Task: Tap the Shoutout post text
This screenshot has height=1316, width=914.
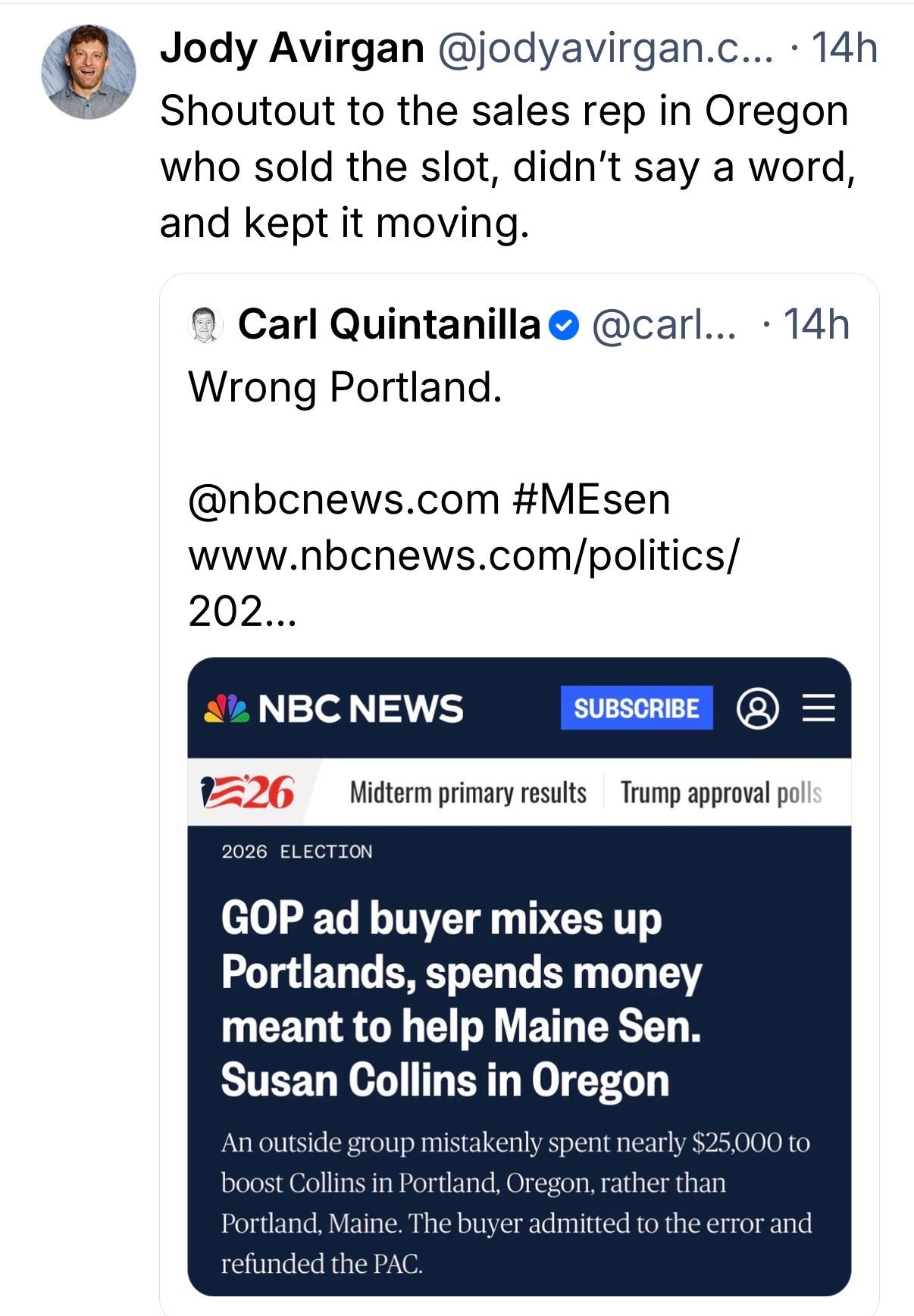Action: click(508, 167)
